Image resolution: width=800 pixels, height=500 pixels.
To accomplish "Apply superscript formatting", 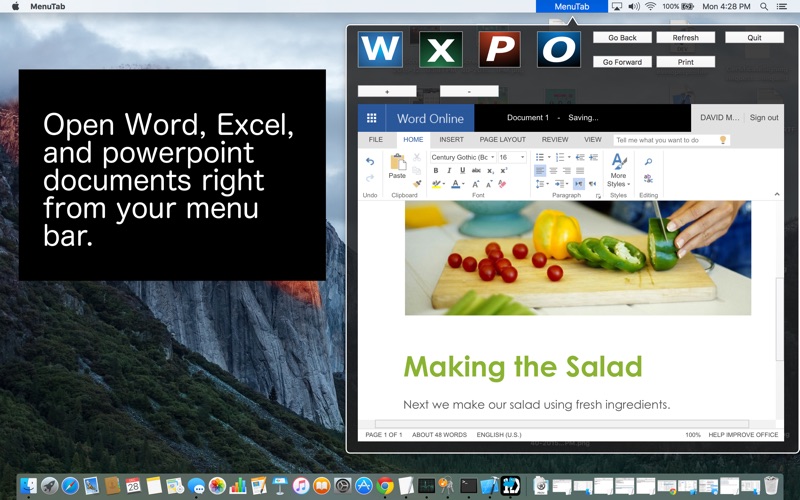I will 504,170.
